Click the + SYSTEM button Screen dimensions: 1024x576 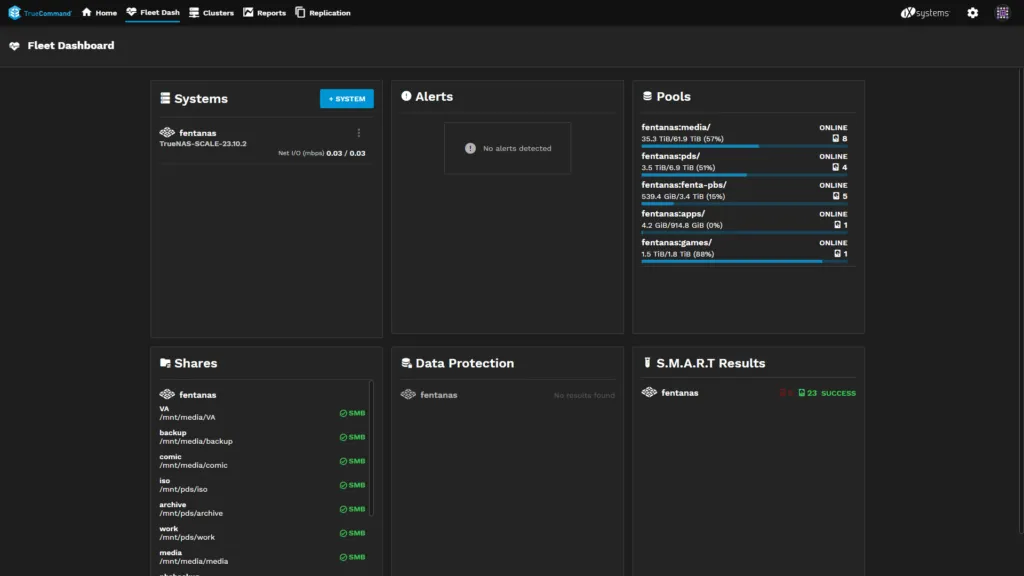(x=348, y=98)
